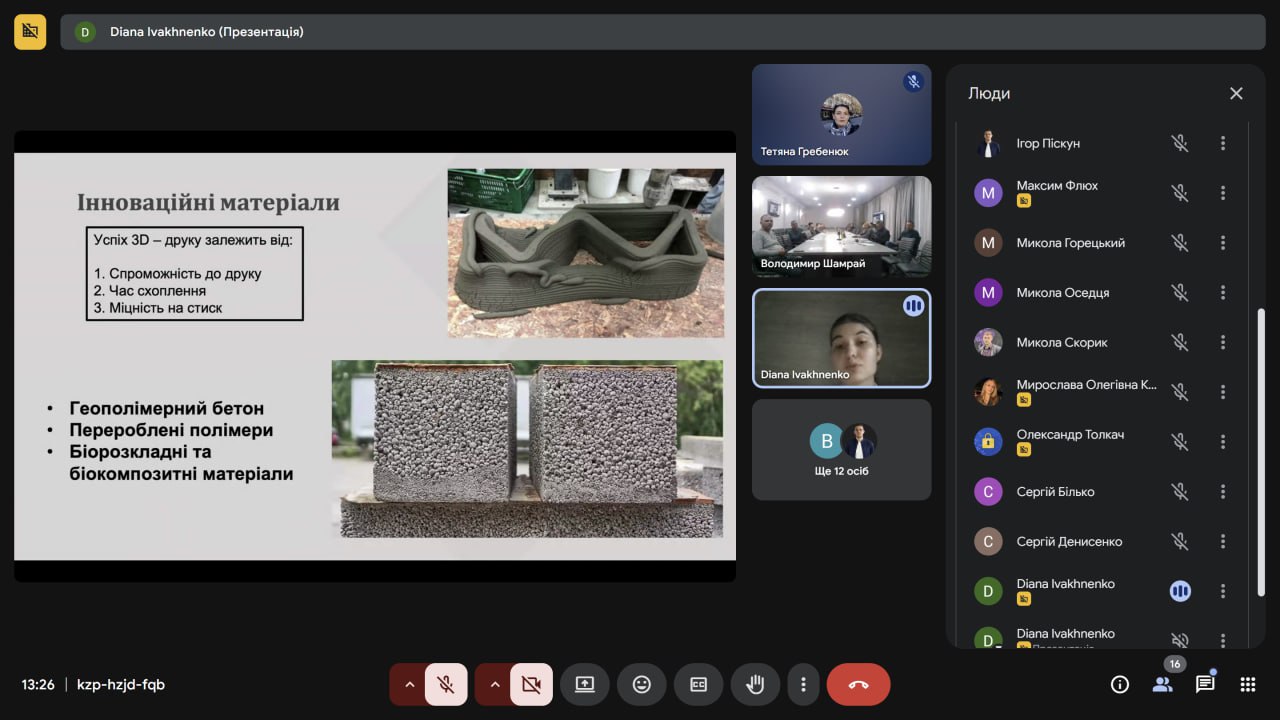Expand video settings arrow beside camera
The height and width of the screenshot is (720, 1280).
click(494, 685)
